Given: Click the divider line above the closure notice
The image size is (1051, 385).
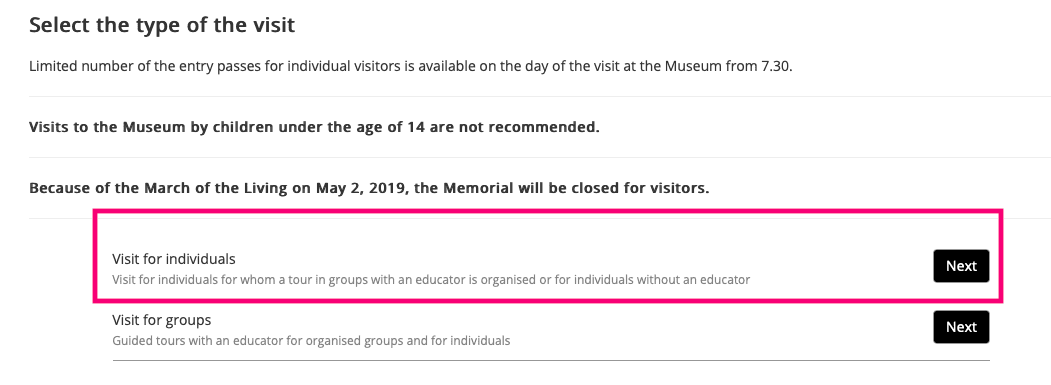Looking at the screenshot, I should 540,158.
